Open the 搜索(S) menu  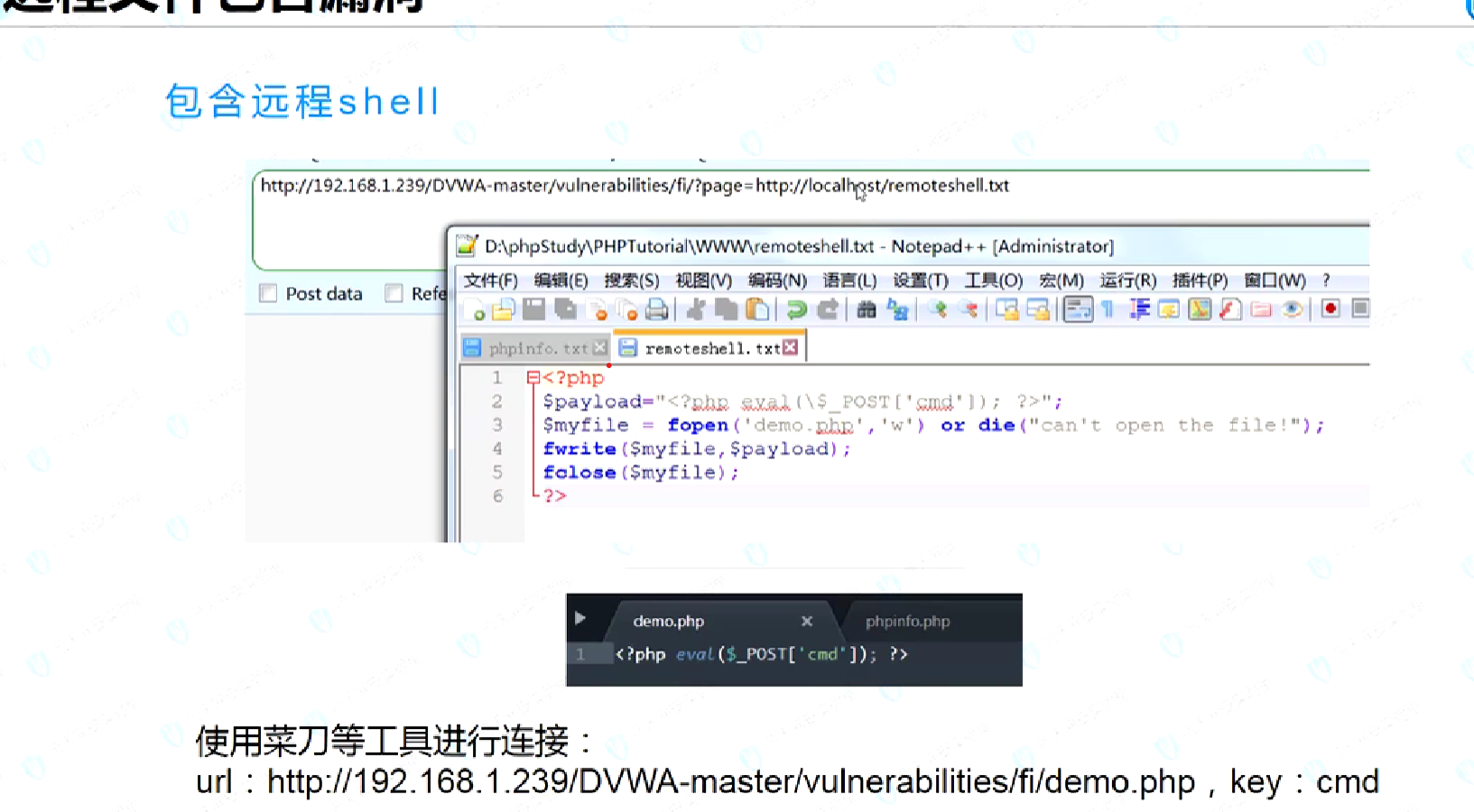coord(632,281)
